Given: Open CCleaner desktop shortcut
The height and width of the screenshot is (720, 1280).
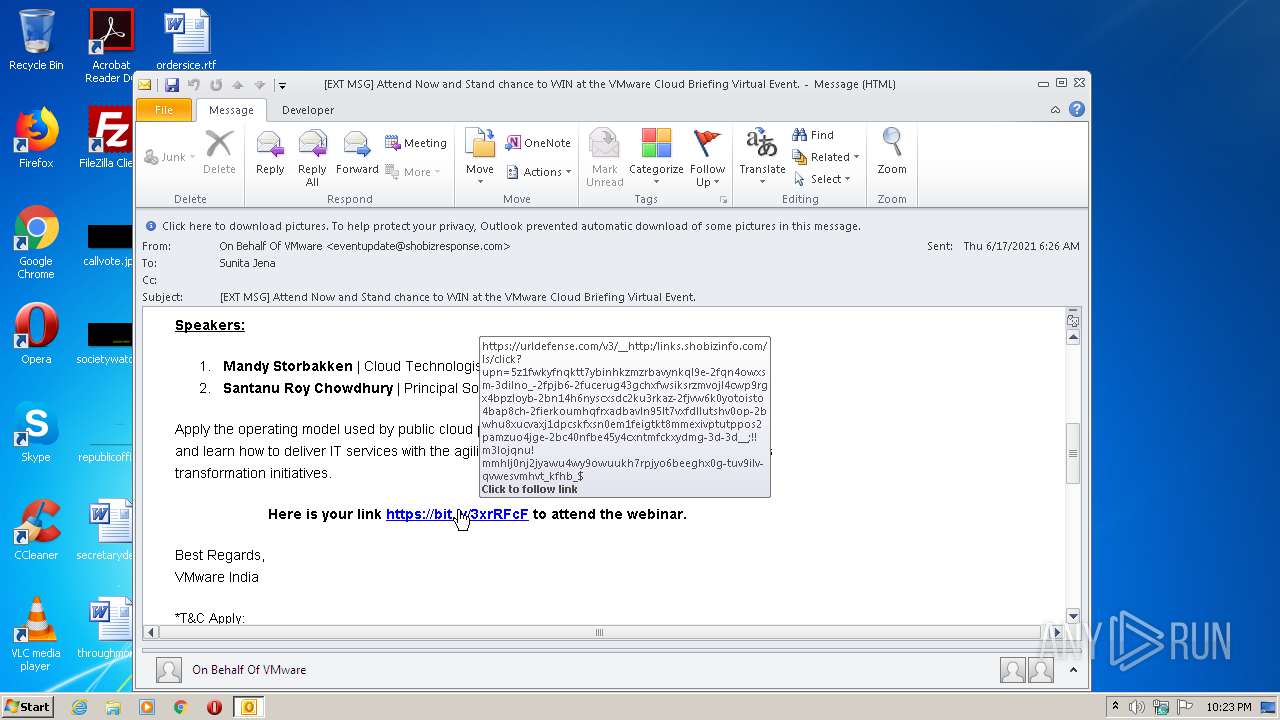Looking at the screenshot, I should (36, 530).
